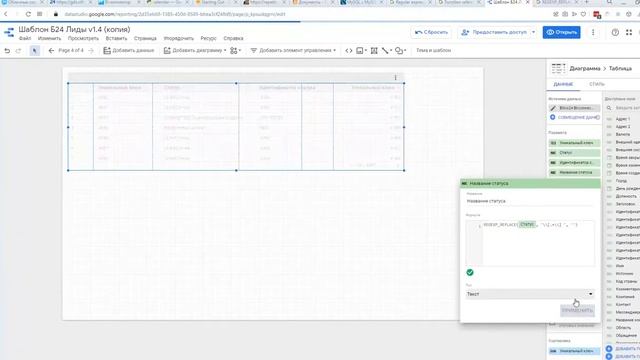The width and height of the screenshot is (640, 360).
Task: Open the Предоставить доступ dropdown arrow
Action: [x=533, y=32]
